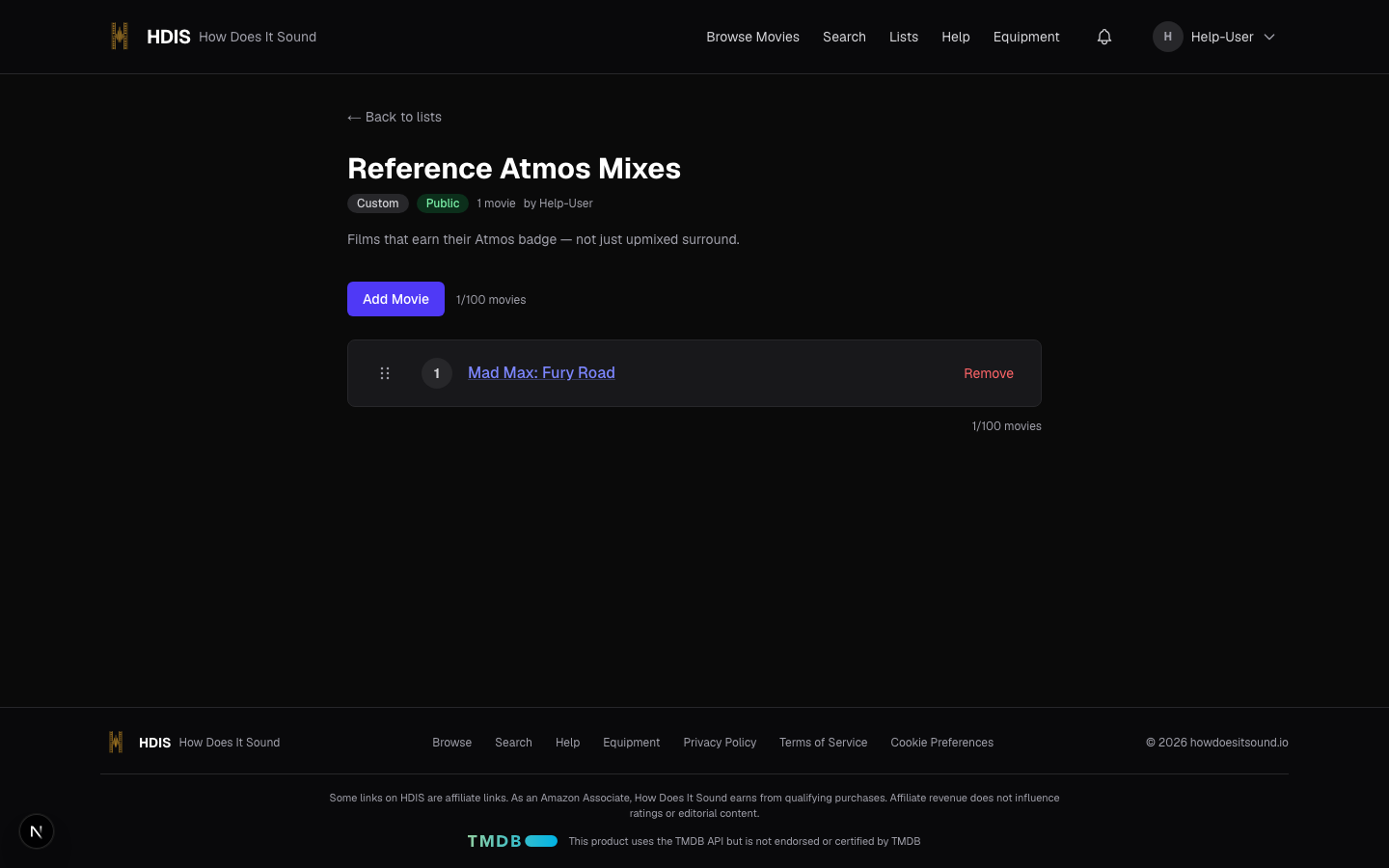Viewport: 1389px width, 868px height.
Task: Click the affiliate links disclaimer text
Action: tap(694, 805)
